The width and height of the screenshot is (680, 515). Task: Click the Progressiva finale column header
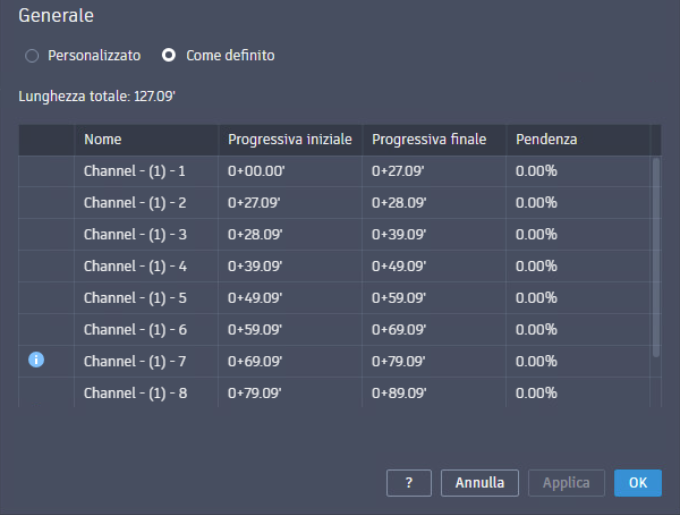(429, 140)
